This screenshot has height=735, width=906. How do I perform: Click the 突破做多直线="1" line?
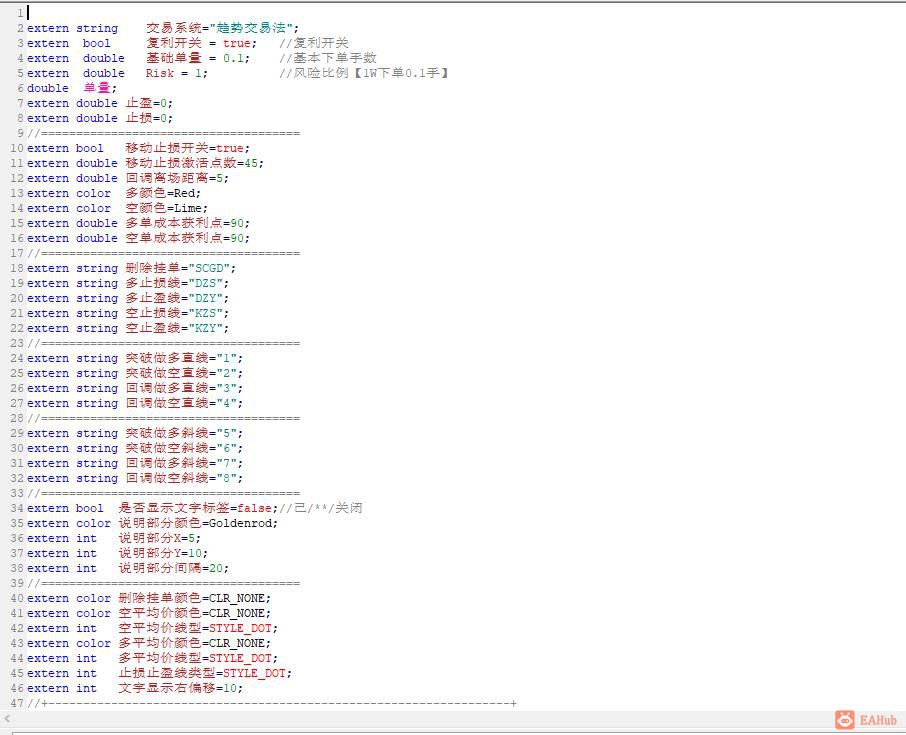coord(135,358)
